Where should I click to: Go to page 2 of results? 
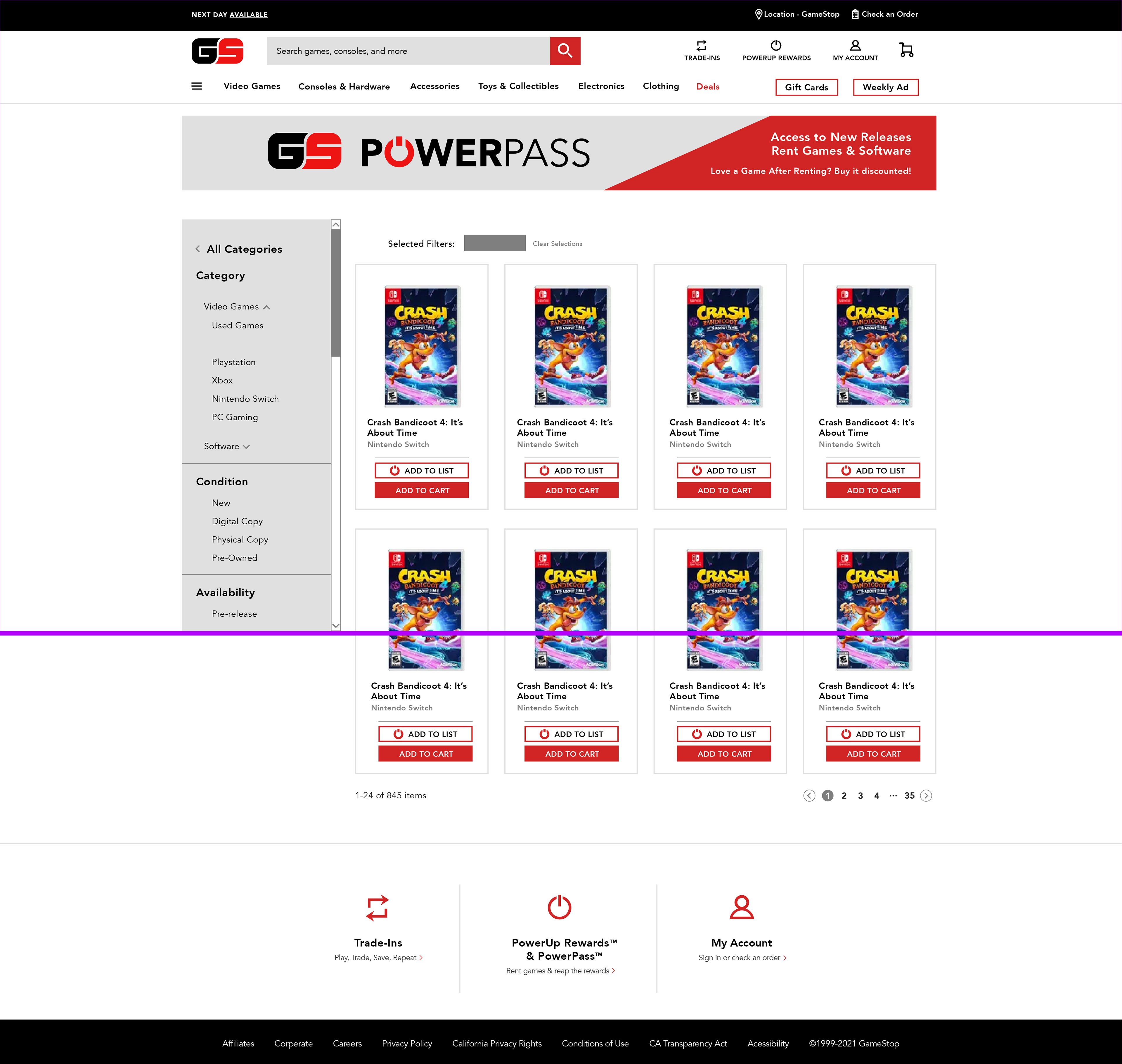pos(844,796)
